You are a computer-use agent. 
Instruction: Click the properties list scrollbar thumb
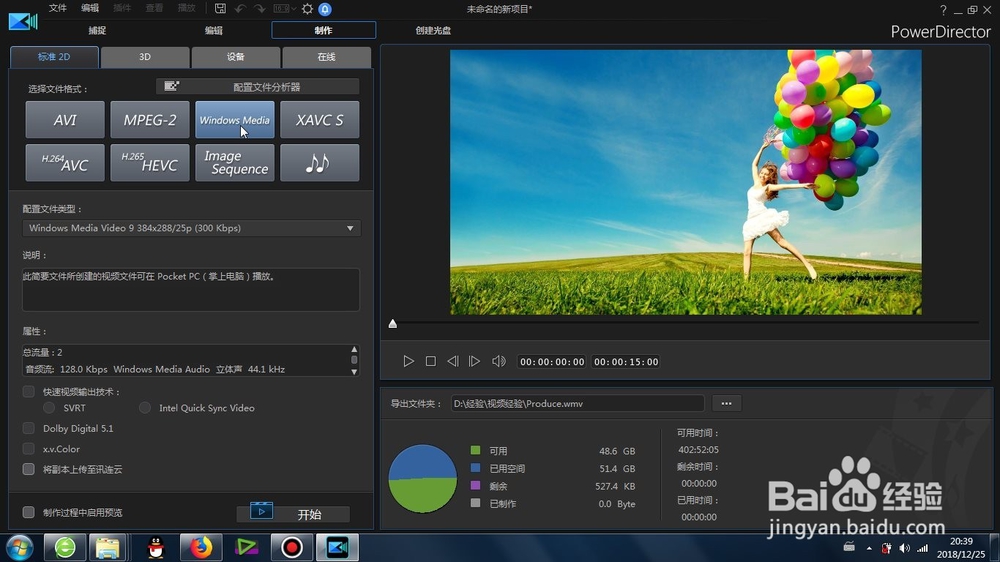[354, 360]
